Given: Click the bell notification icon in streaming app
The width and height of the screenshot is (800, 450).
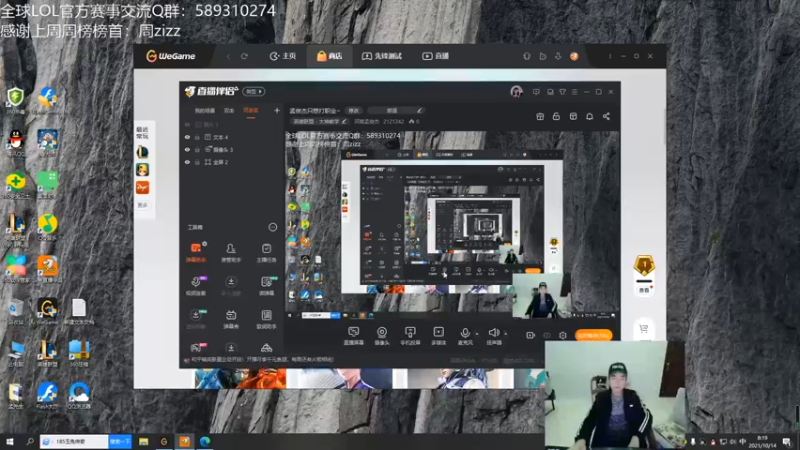Looking at the screenshot, I should coord(589,116).
